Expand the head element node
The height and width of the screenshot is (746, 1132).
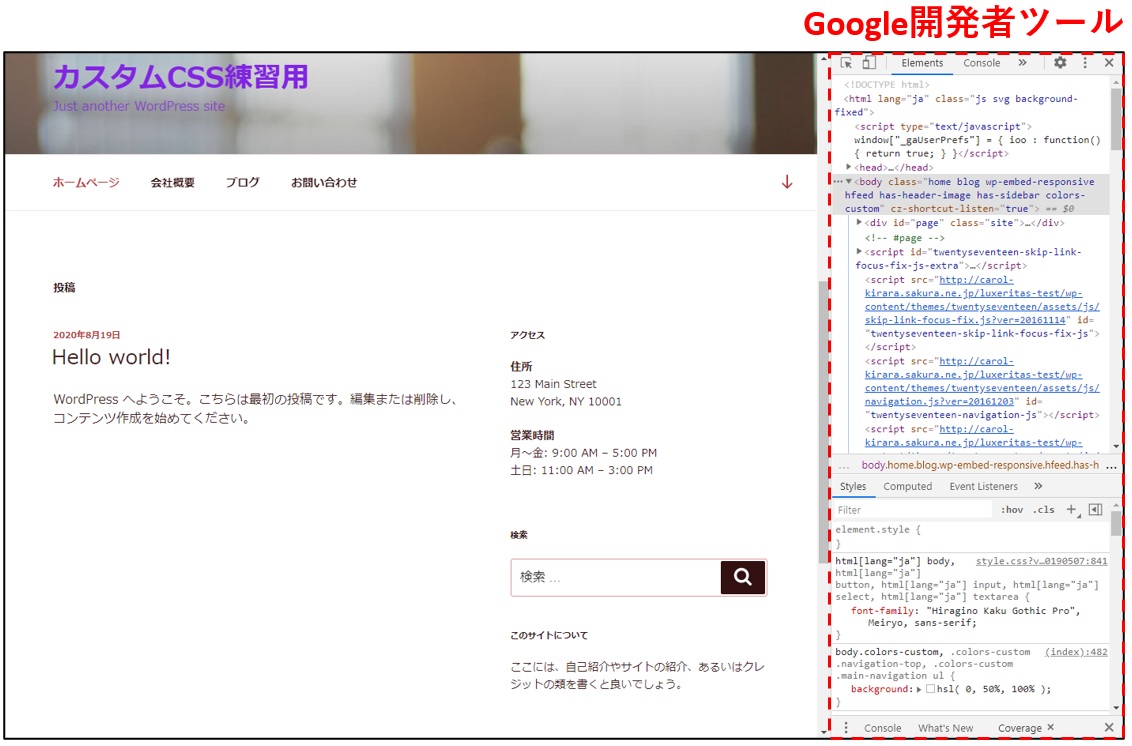coord(848,167)
